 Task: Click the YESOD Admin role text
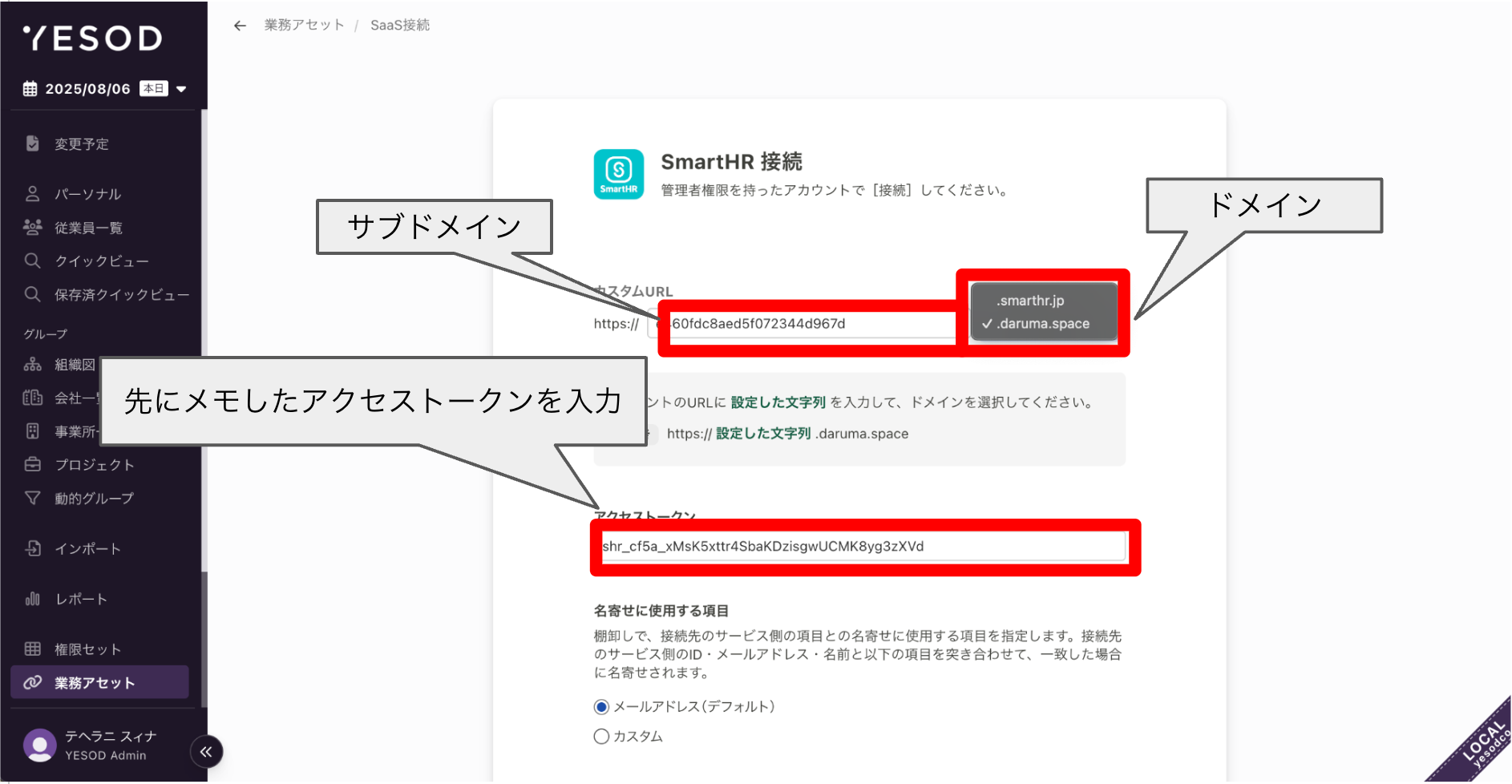point(106,755)
